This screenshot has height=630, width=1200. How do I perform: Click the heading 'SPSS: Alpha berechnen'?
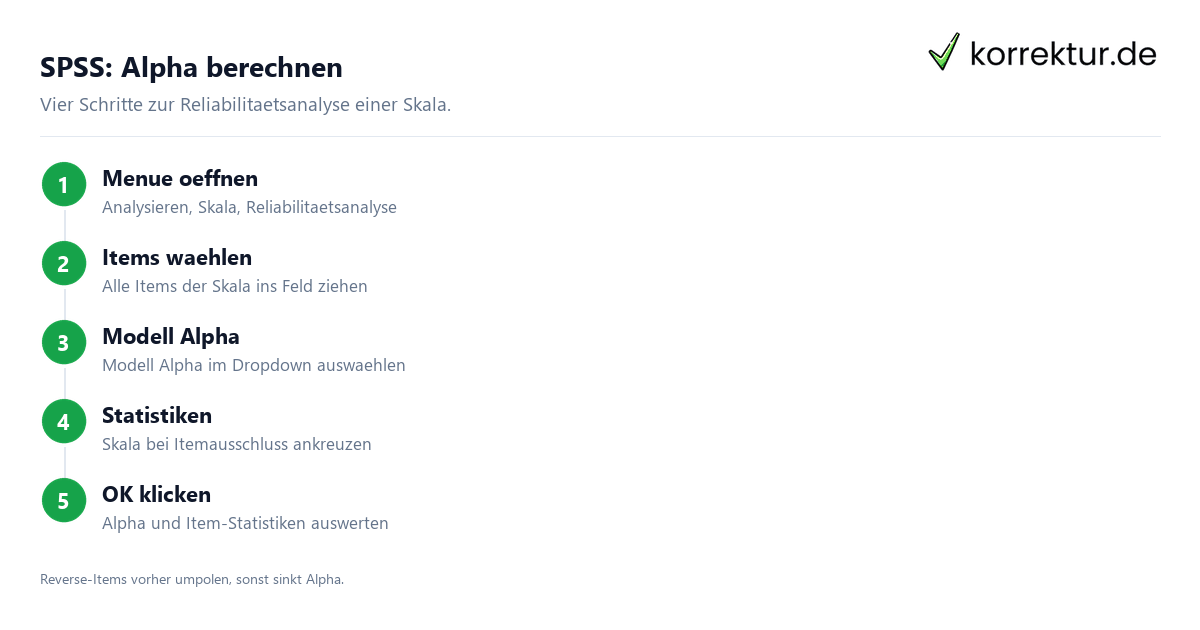191,68
